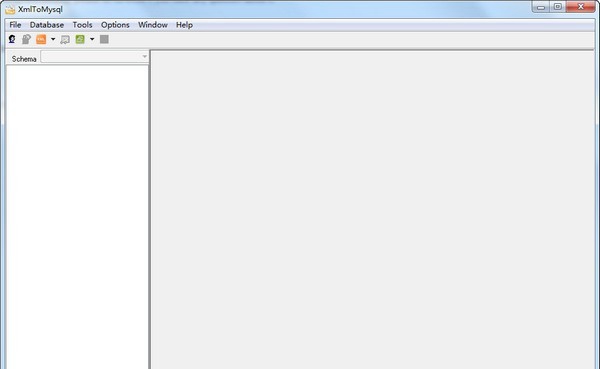This screenshot has width=600, height=369.
Task: Click the gray square stop icon
Action: [104, 39]
